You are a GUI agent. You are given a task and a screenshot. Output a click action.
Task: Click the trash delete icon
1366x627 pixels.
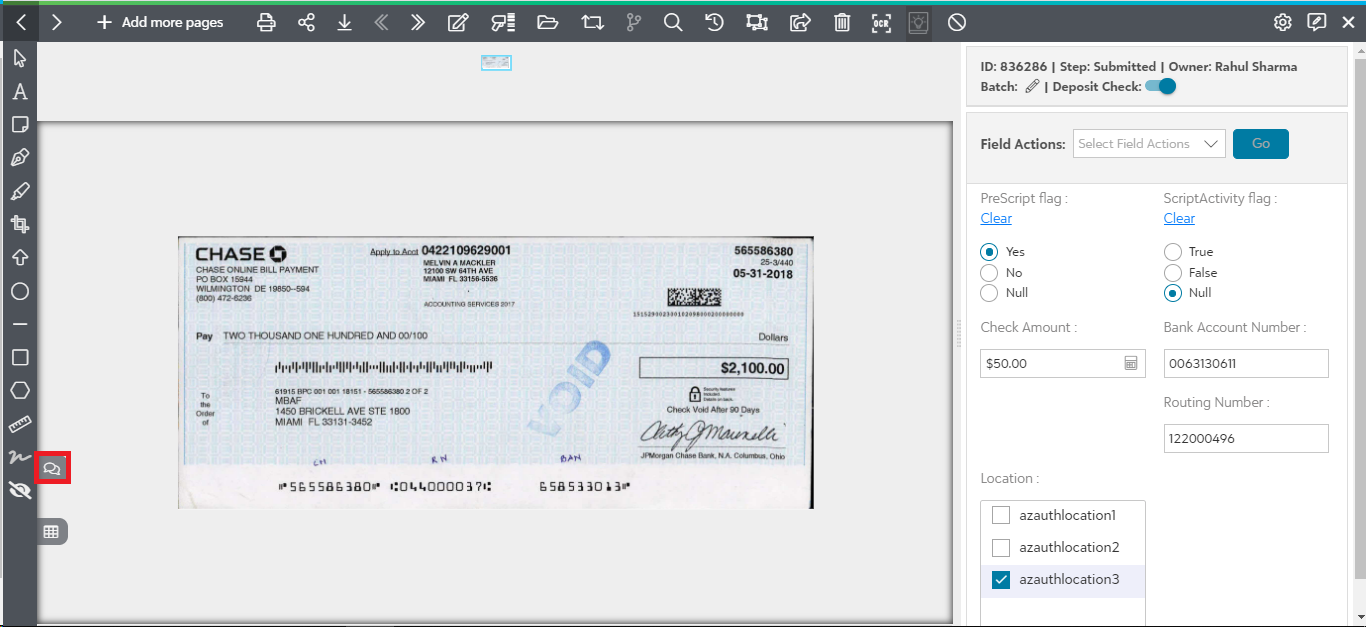(842, 22)
